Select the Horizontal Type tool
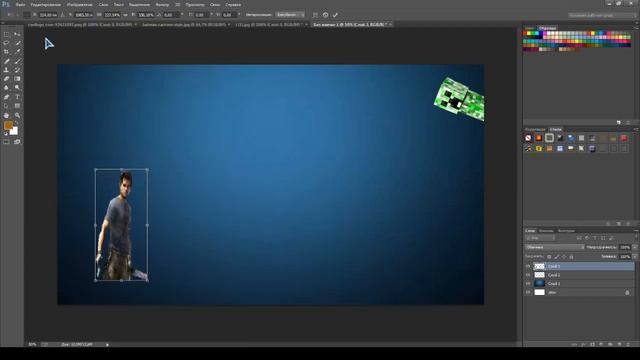This screenshot has width=640, height=360. (x=17, y=97)
